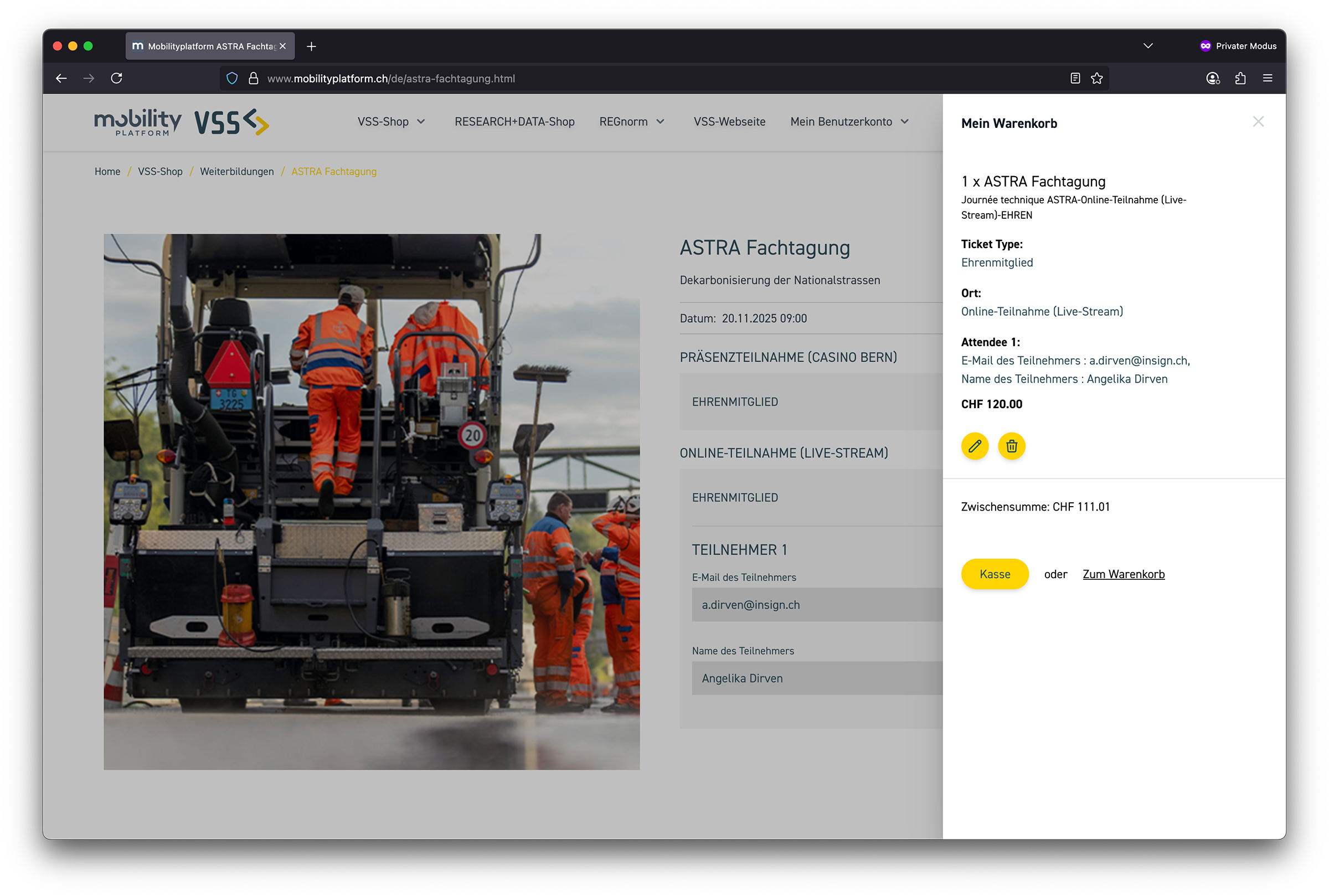The width and height of the screenshot is (1329, 896).
Task: Toggle reader view in the address bar
Action: 1075,78
